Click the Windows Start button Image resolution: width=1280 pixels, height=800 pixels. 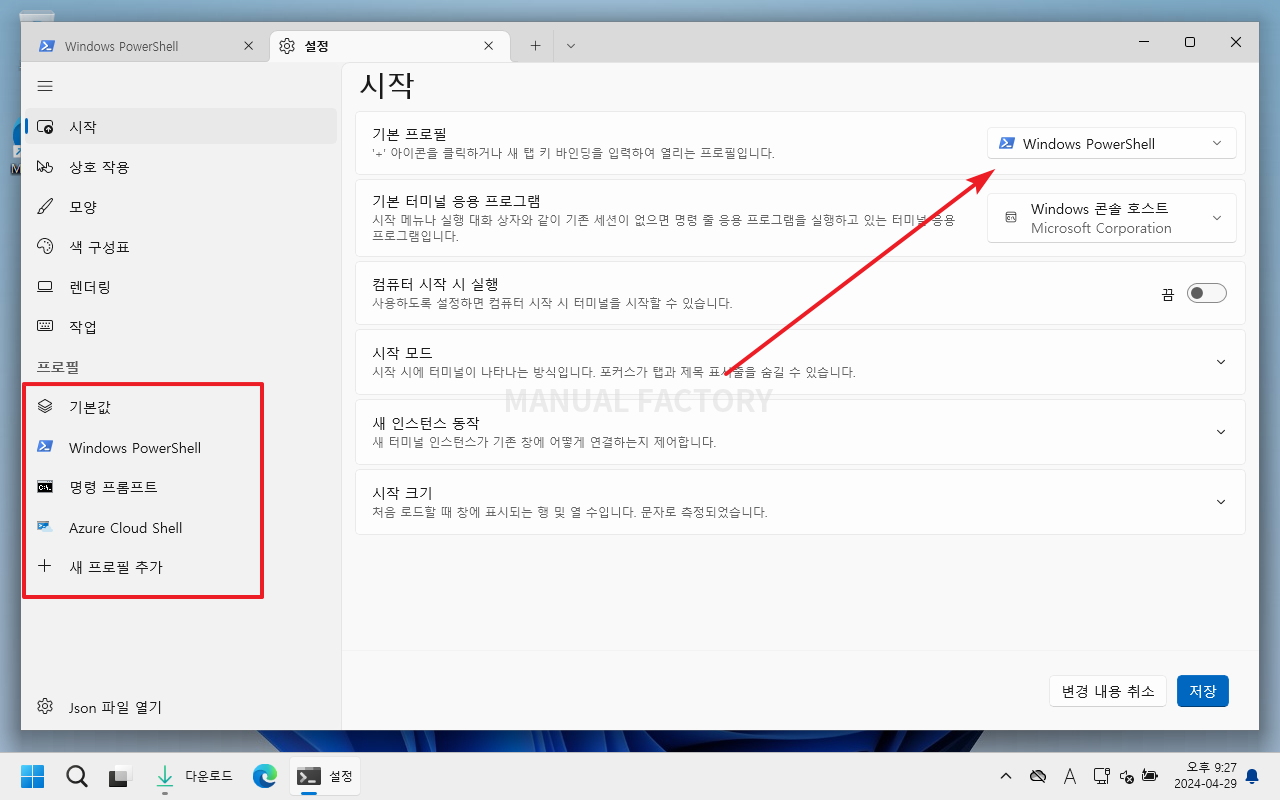pos(32,776)
